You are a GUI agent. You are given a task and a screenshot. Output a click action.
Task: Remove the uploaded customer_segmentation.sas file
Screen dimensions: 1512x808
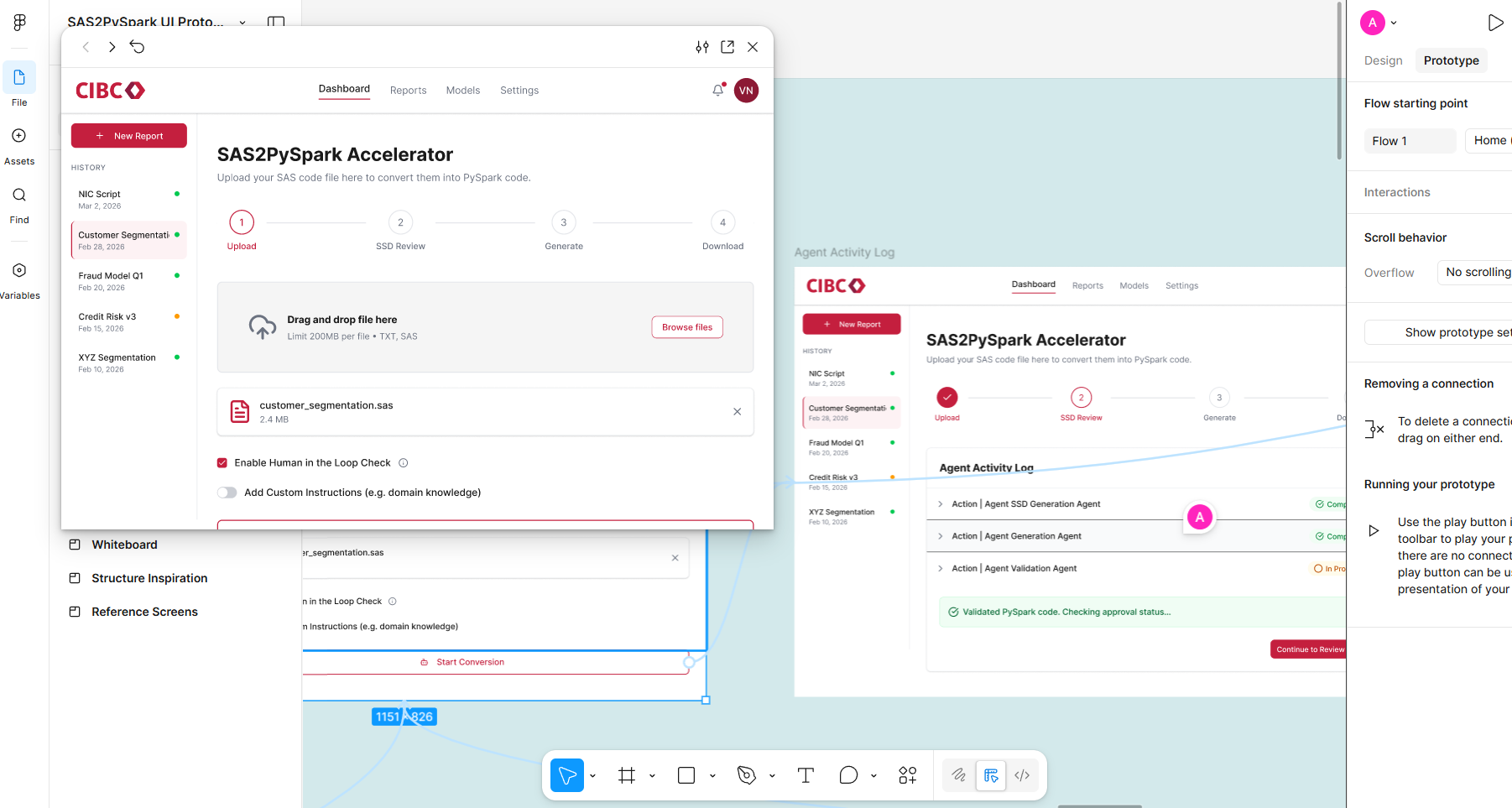tap(737, 412)
